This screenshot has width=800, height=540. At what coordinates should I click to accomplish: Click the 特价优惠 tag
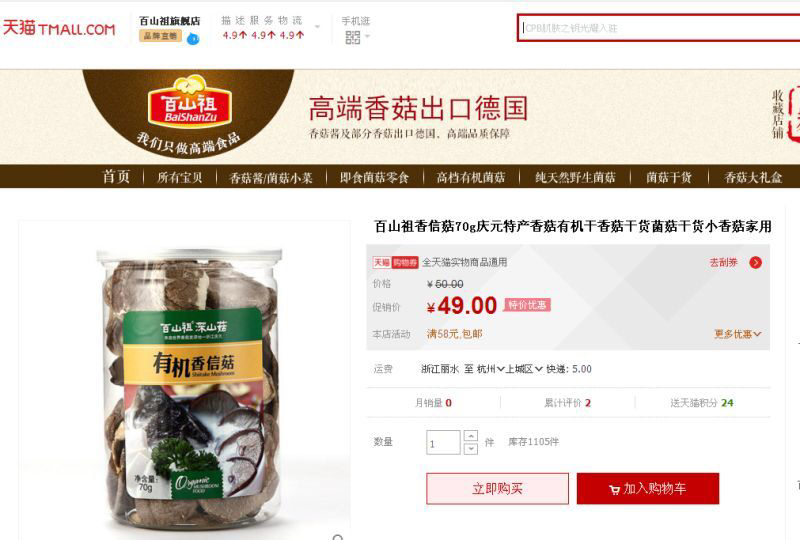tap(527, 305)
